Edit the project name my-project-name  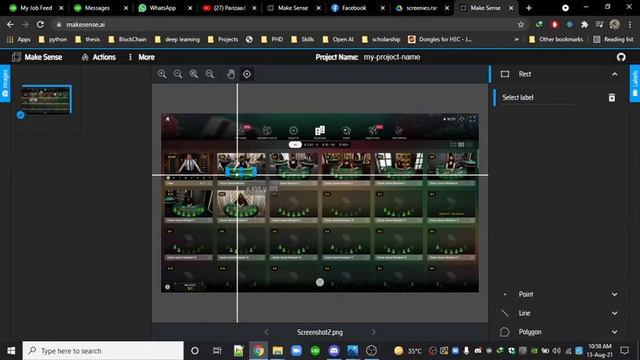(x=392, y=57)
